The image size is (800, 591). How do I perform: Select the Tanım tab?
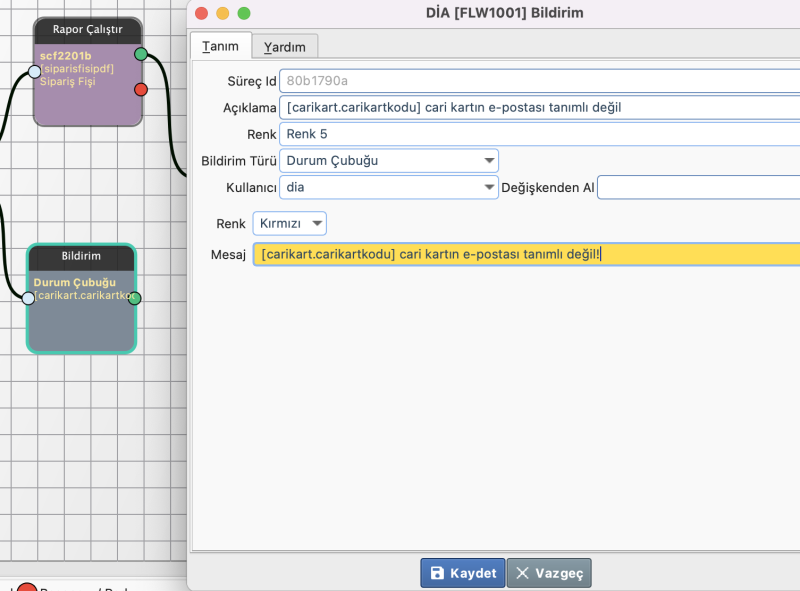(220, 46)
